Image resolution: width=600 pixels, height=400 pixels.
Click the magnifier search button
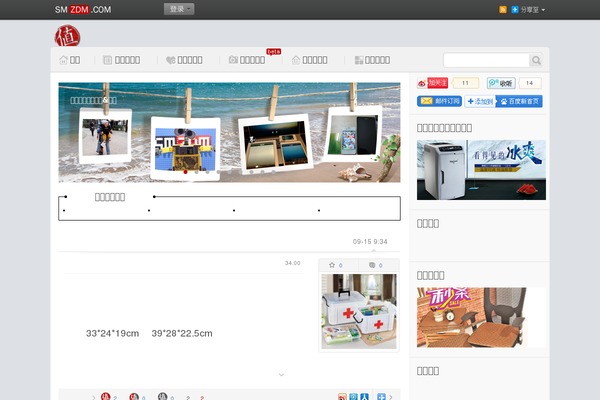pyautogui.click(x=536, y=60)
